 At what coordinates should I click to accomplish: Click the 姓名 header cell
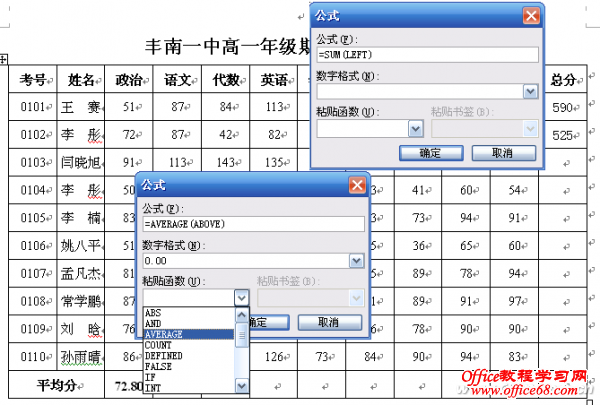point(81,79)
